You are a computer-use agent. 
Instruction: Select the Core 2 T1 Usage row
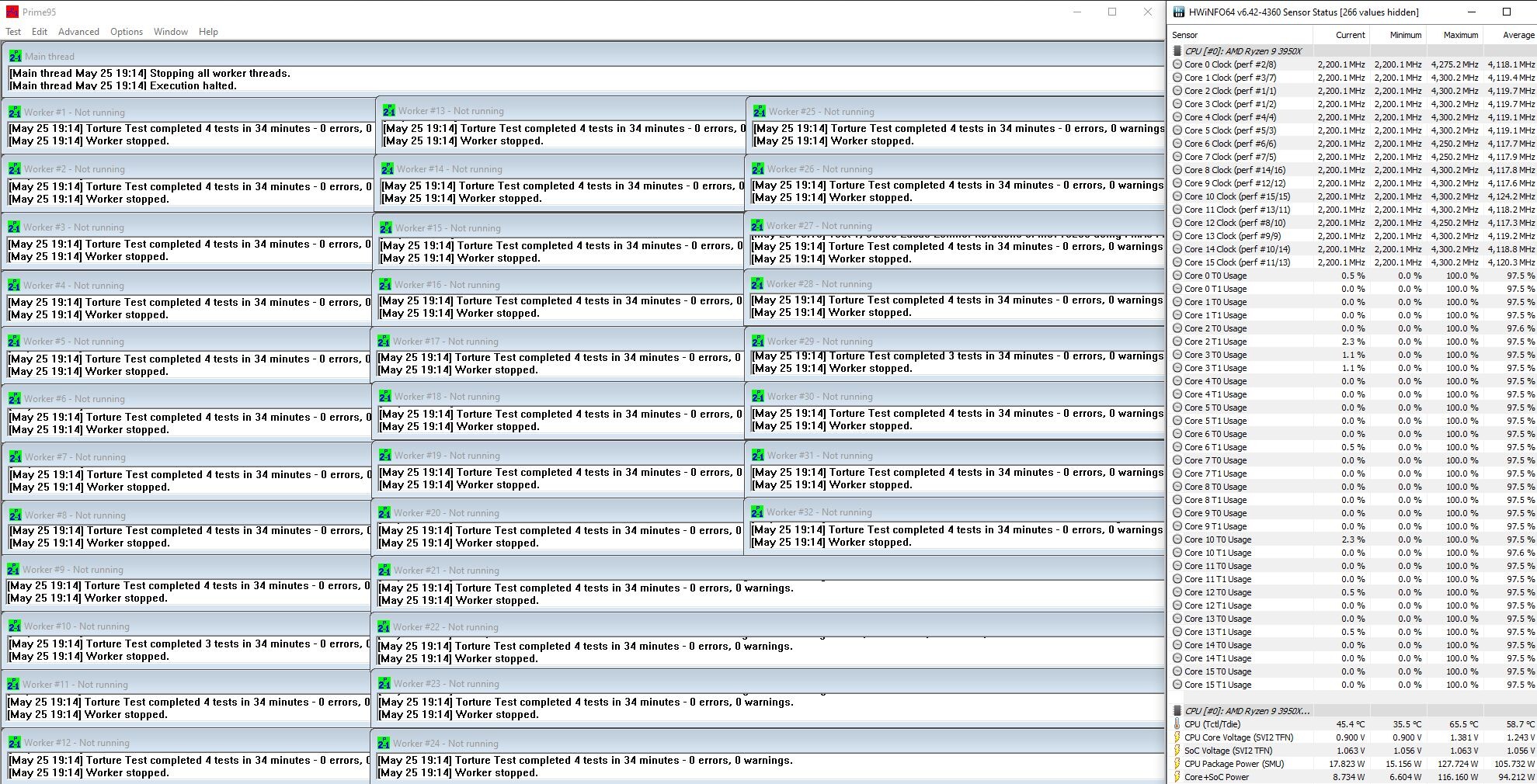click(1353, 342)
